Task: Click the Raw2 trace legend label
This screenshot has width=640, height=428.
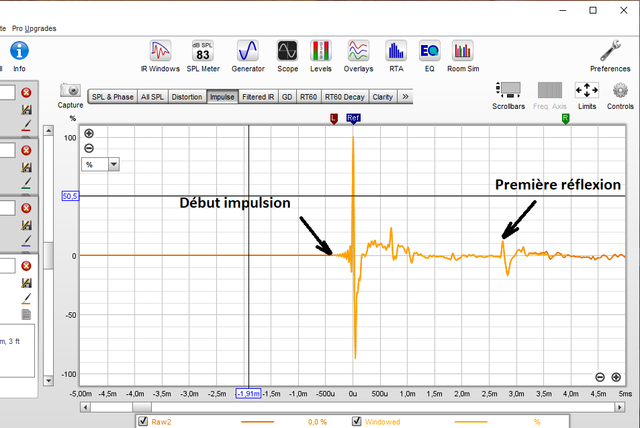Action: point(161,422)
